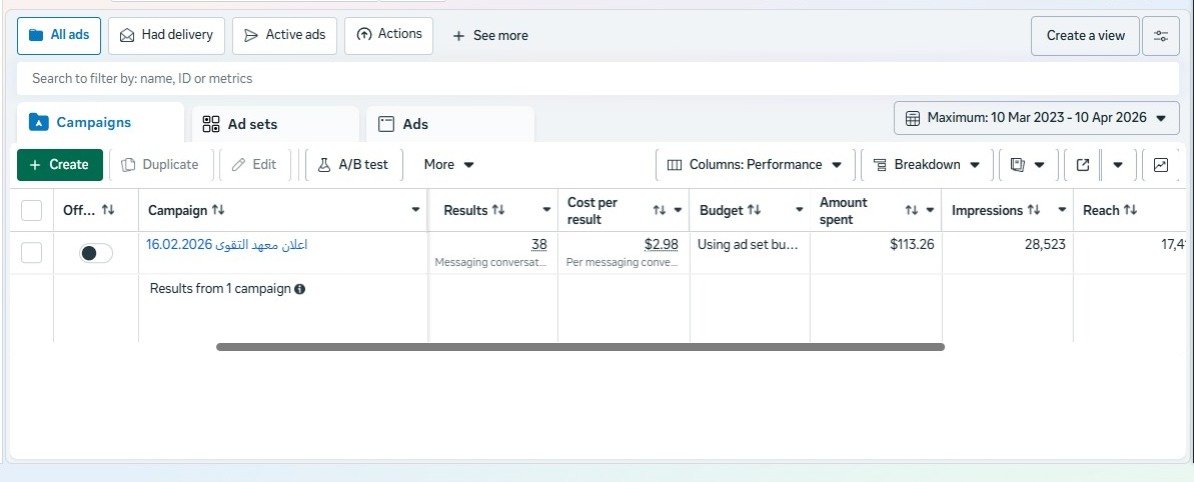
Task: Check the select-all campaigns checkbox
Action: coord(31,210)
